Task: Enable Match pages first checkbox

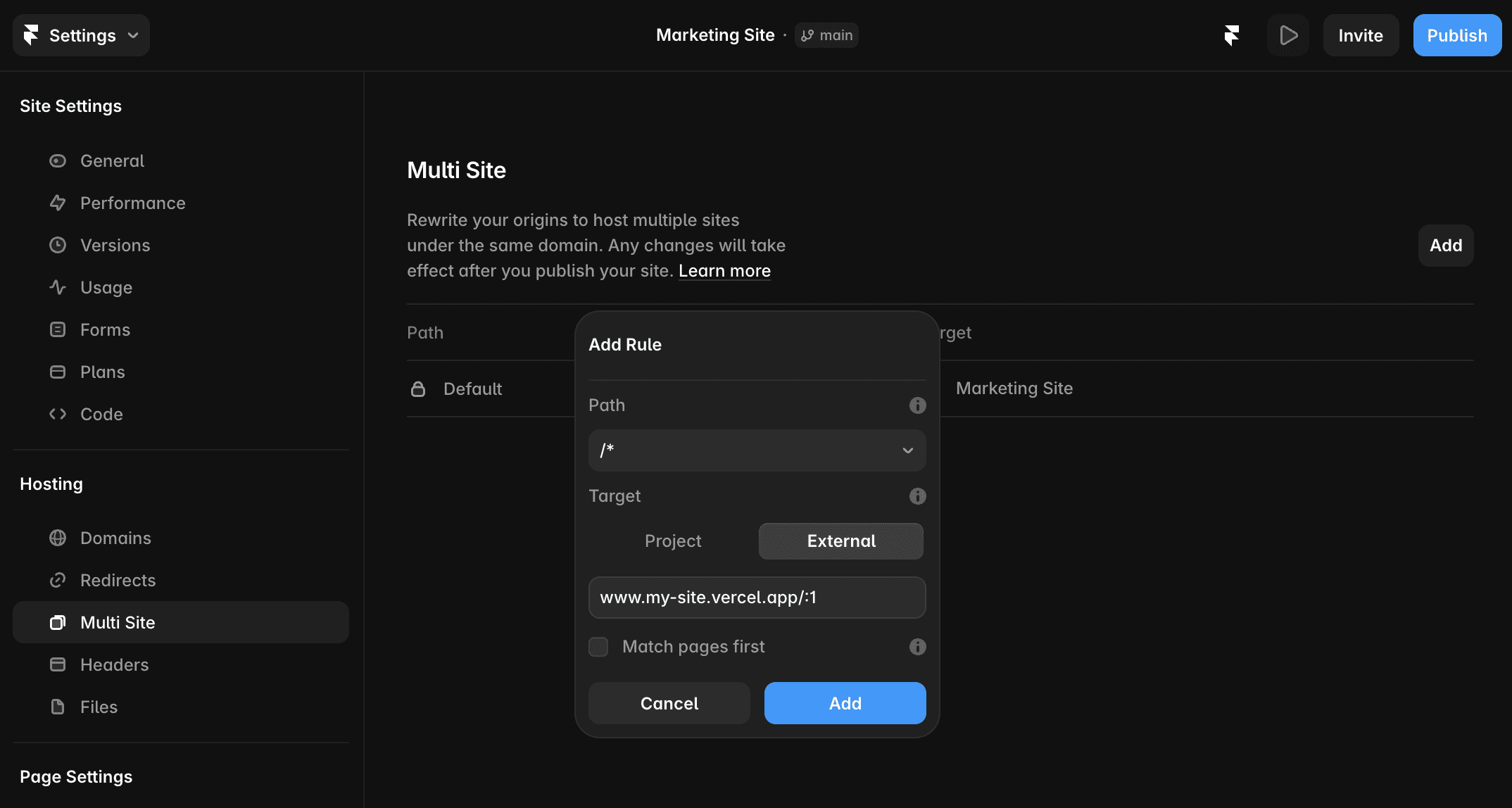Action: [x=598, y=647]
